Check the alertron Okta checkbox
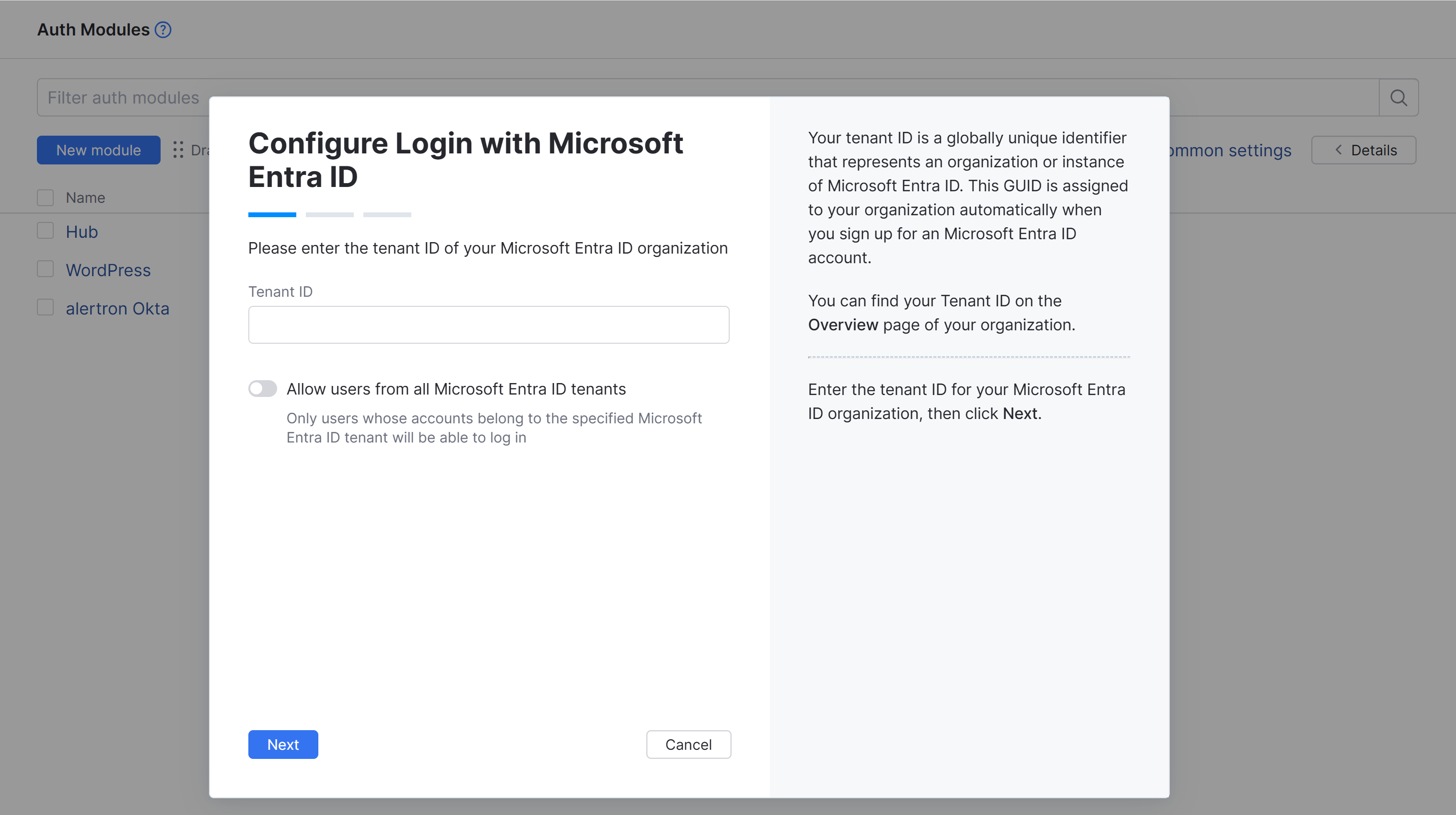 (x=45, y=308)
